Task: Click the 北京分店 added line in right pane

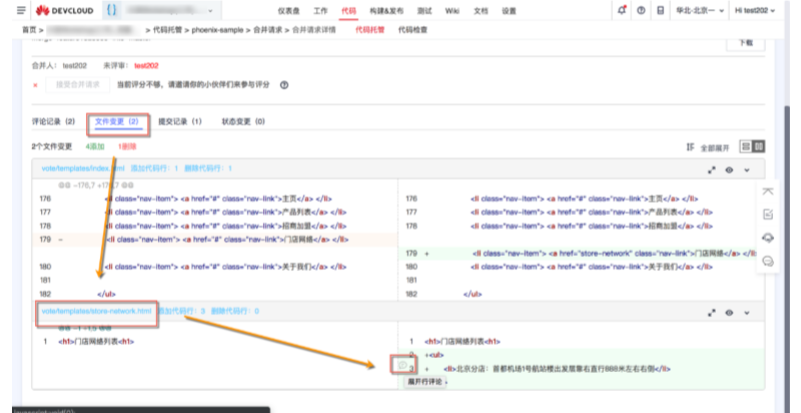Action: point(581,369)
